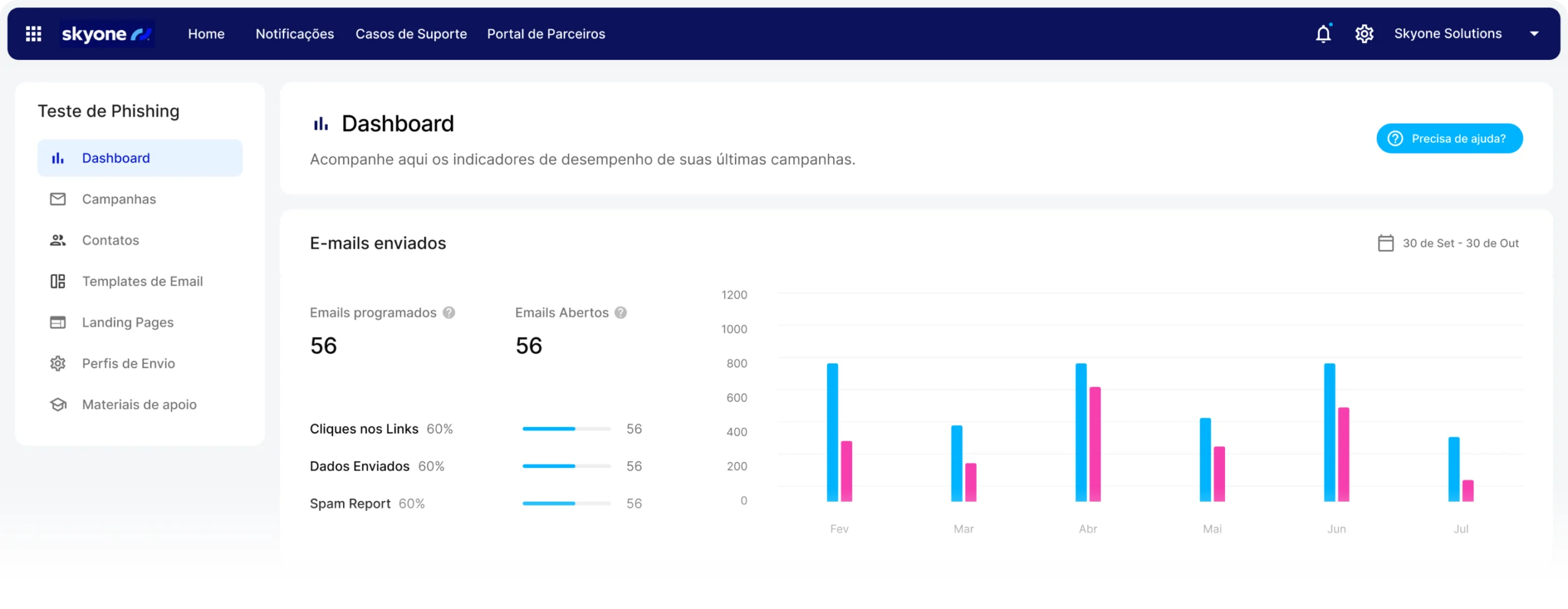Open the apps grid launcher icon
Image resolution: width=1568 pixels, height=609 pixels.
(34, 34)
